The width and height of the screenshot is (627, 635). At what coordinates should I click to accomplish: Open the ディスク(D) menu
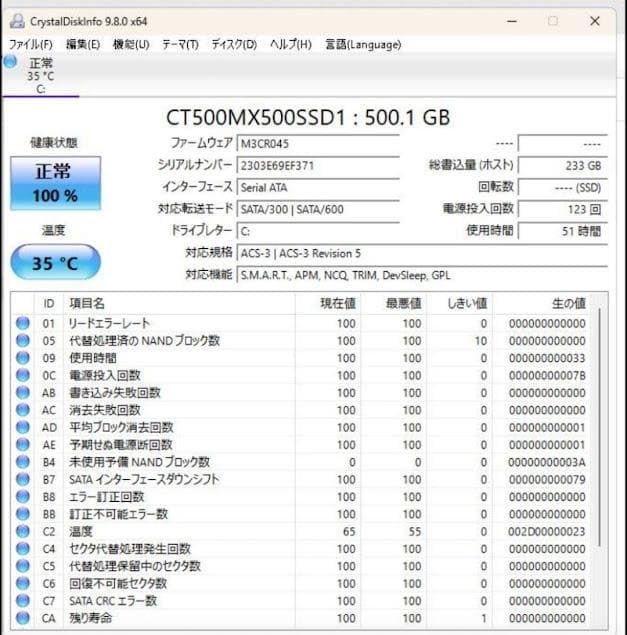234,45
